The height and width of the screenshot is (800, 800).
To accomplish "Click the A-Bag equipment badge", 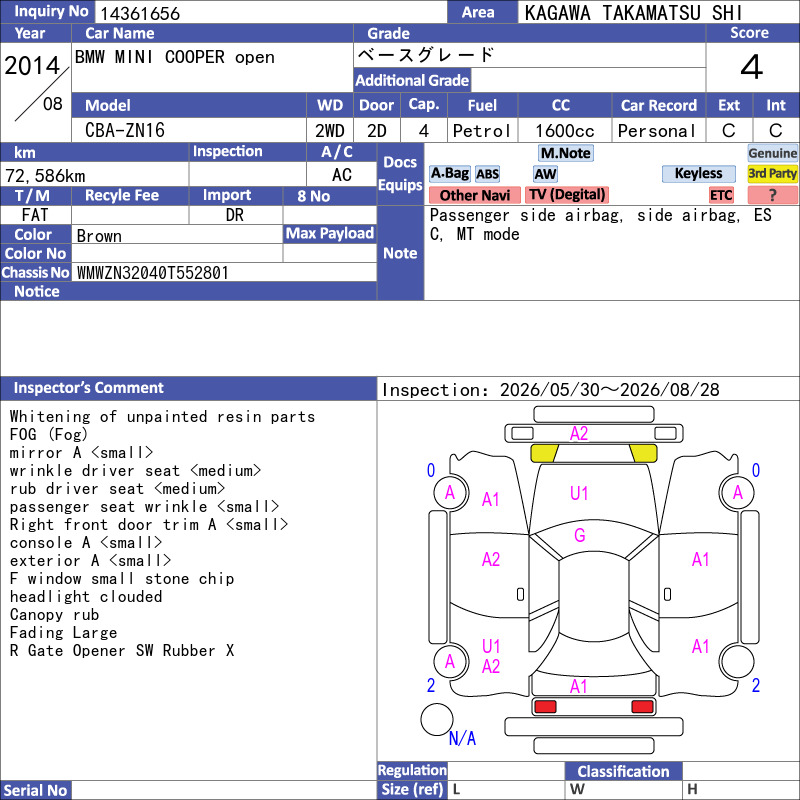I will point(449,173).
